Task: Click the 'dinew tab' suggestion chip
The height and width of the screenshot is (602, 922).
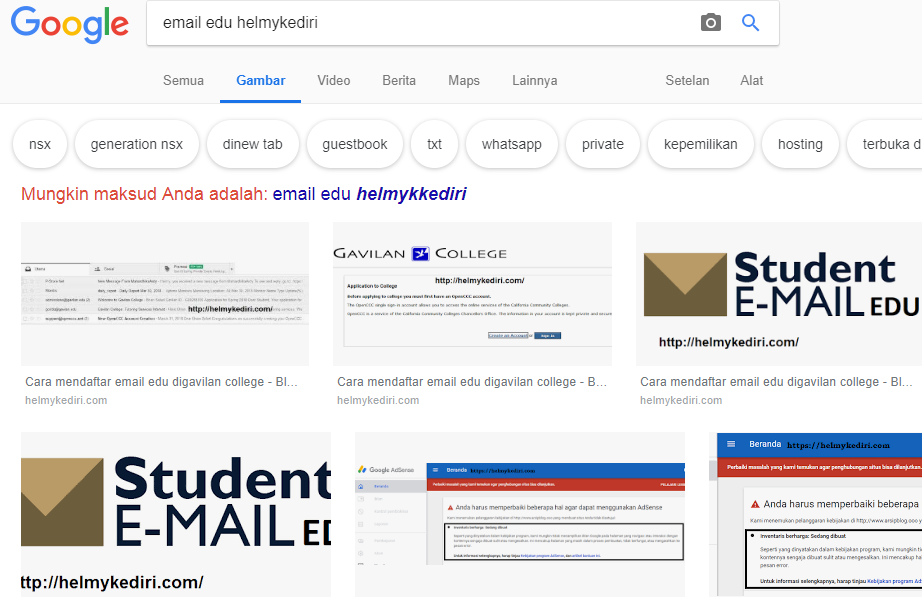Action: 252,144
